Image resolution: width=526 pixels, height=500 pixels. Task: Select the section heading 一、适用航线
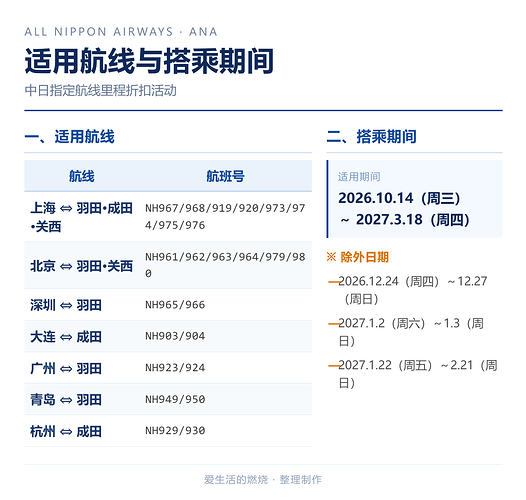pos(69,137)
